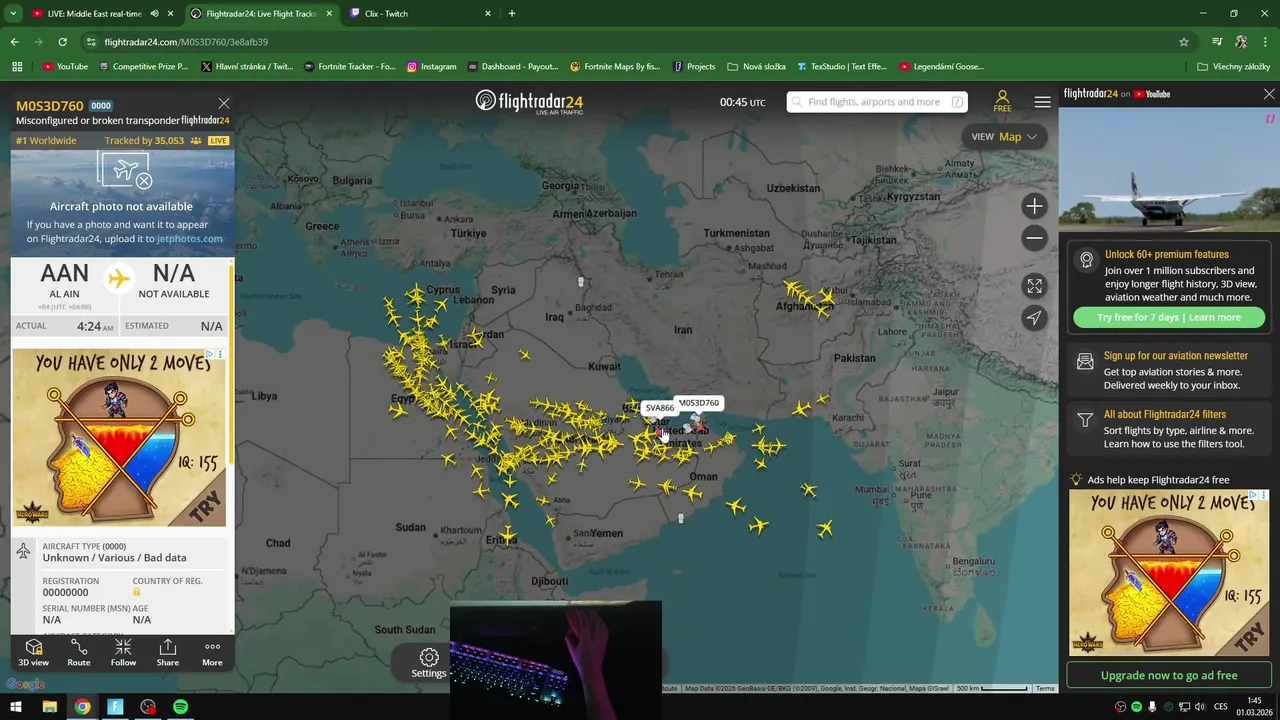The height and width of the screenshot is (720, 1280).
Task: Open the 3D view of the flight
Action: 33,653
